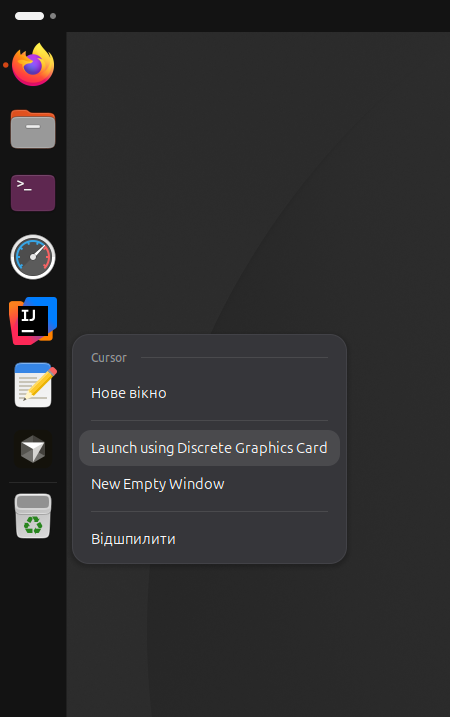Viewport: 450px width, 717px height.
Task: Choose Launch using Discrete Graphics Card
Action: click(x=209, y=448)
